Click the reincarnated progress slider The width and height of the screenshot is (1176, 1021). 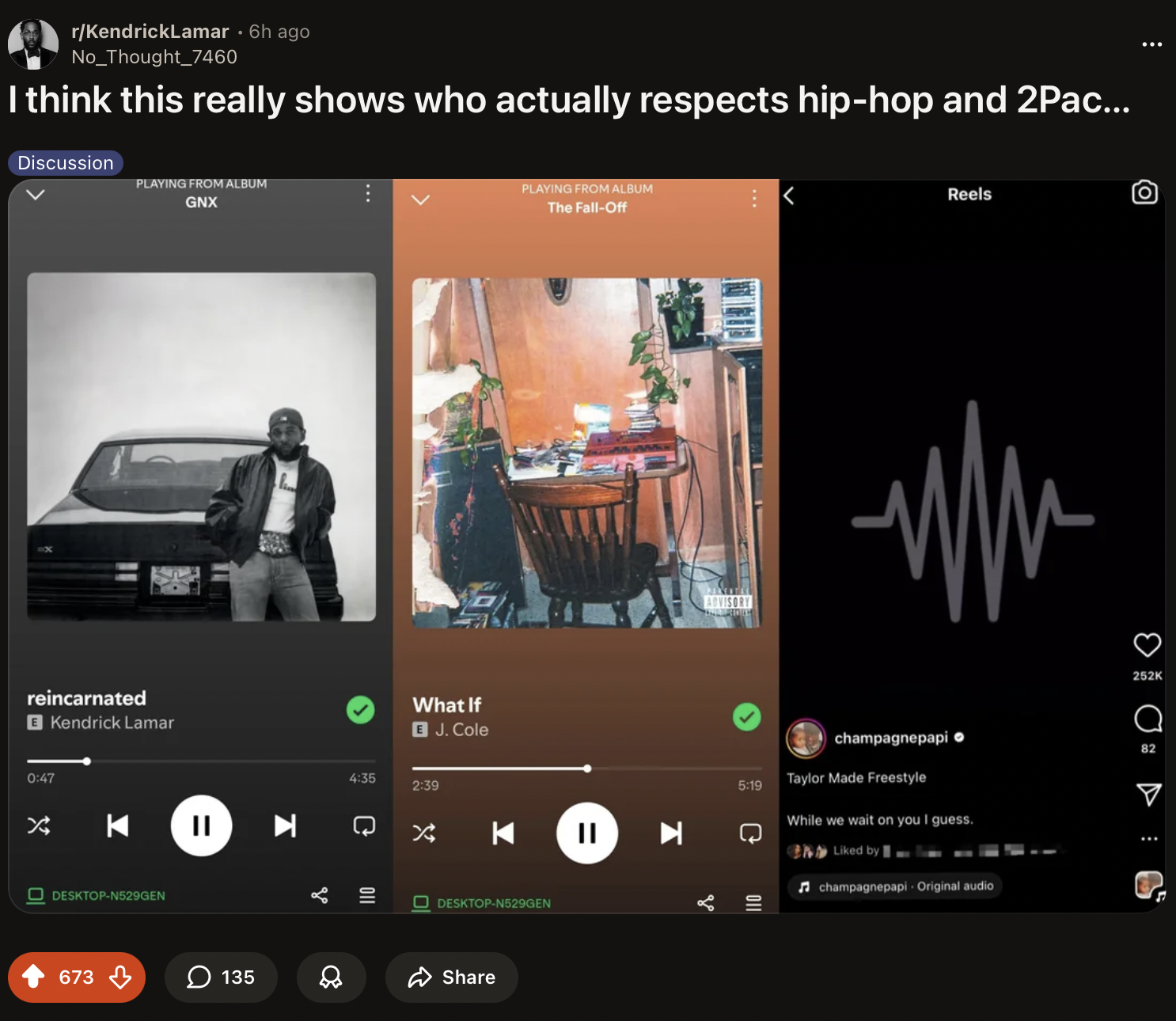[201, 761]
